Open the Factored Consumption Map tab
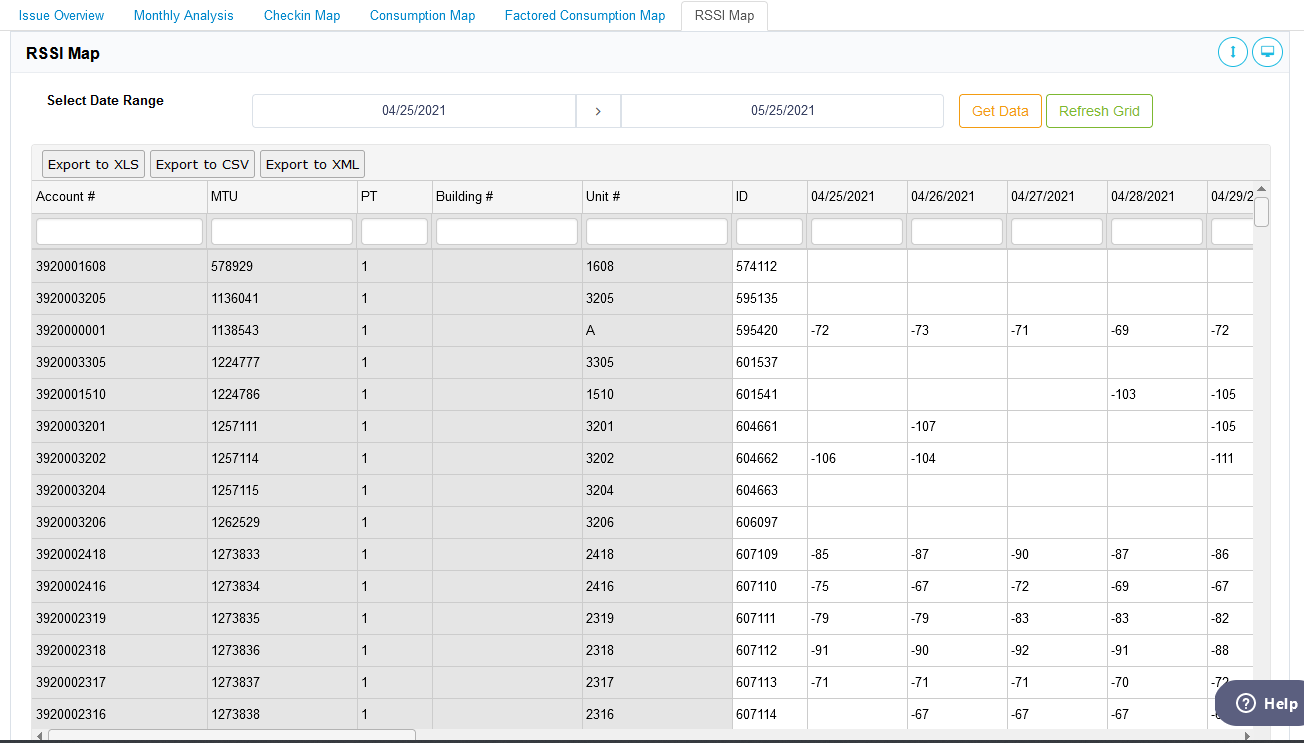Screen dimensions: 1304x743 [x=584, y=15]
